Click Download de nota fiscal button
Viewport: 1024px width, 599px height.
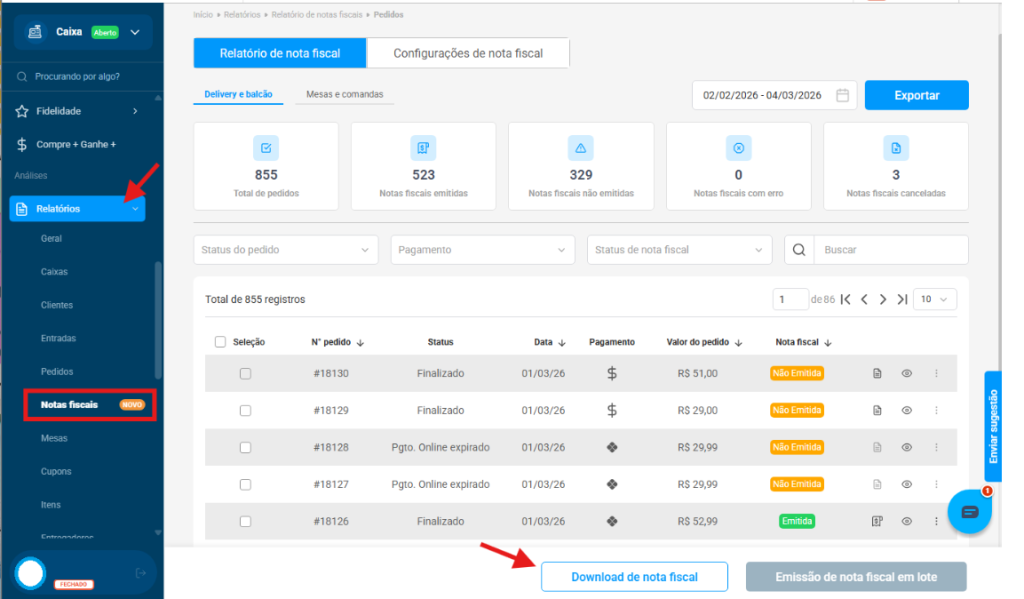[634, 577]
